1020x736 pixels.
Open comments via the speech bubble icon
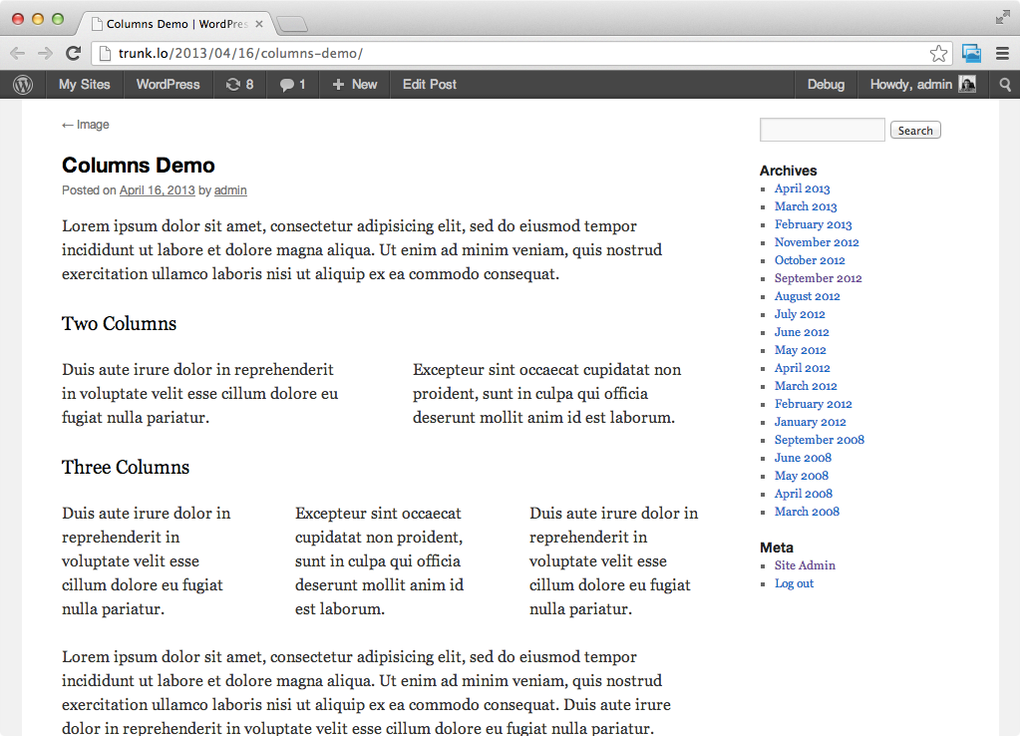coord(291,85)
